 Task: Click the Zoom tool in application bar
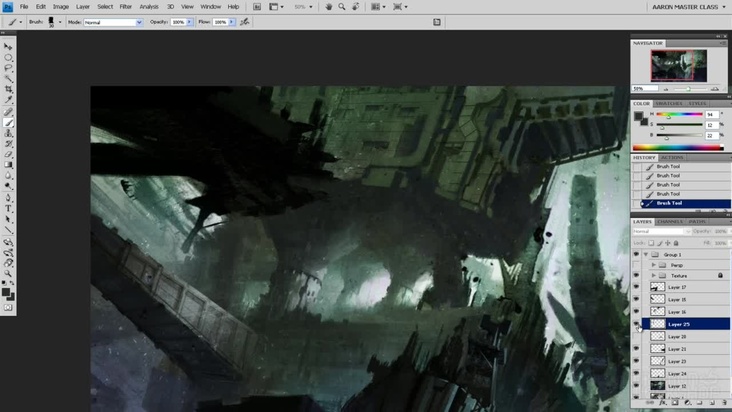[x=343, y=6]
